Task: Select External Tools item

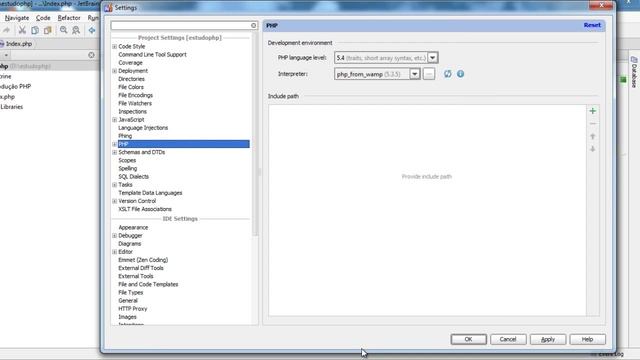Action: pos(136,276)
